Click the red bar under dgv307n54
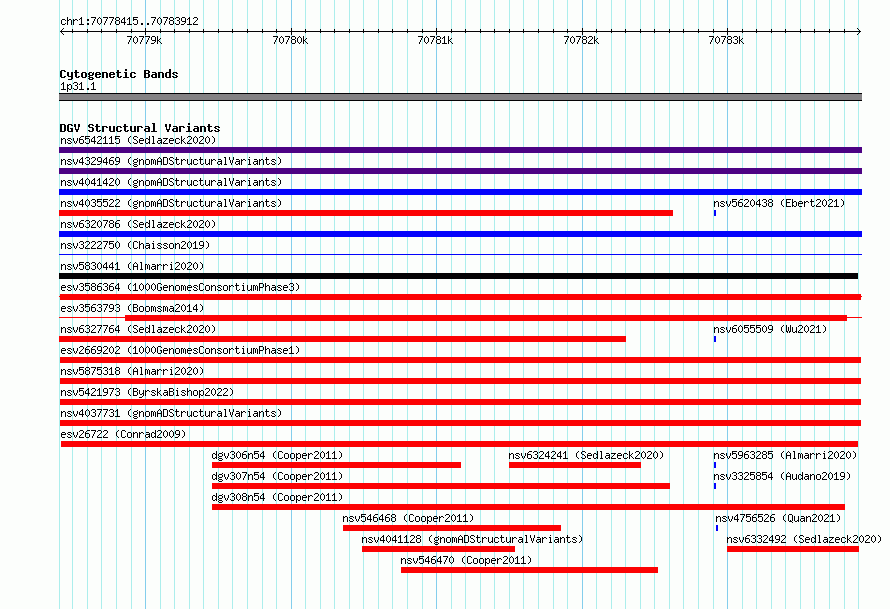The height and width of the screenshot is (609, 890). 440,486
